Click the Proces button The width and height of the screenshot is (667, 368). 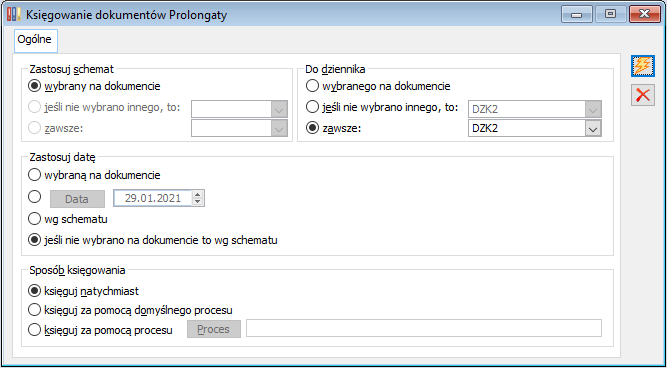(x=214, y=329)
